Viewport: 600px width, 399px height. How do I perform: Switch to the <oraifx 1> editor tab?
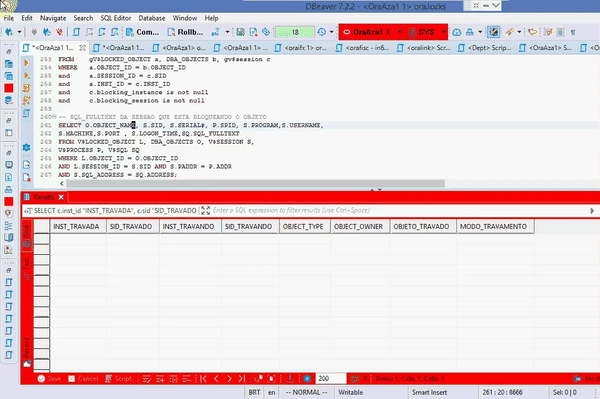pyautogui.click(x=302, y=48)
